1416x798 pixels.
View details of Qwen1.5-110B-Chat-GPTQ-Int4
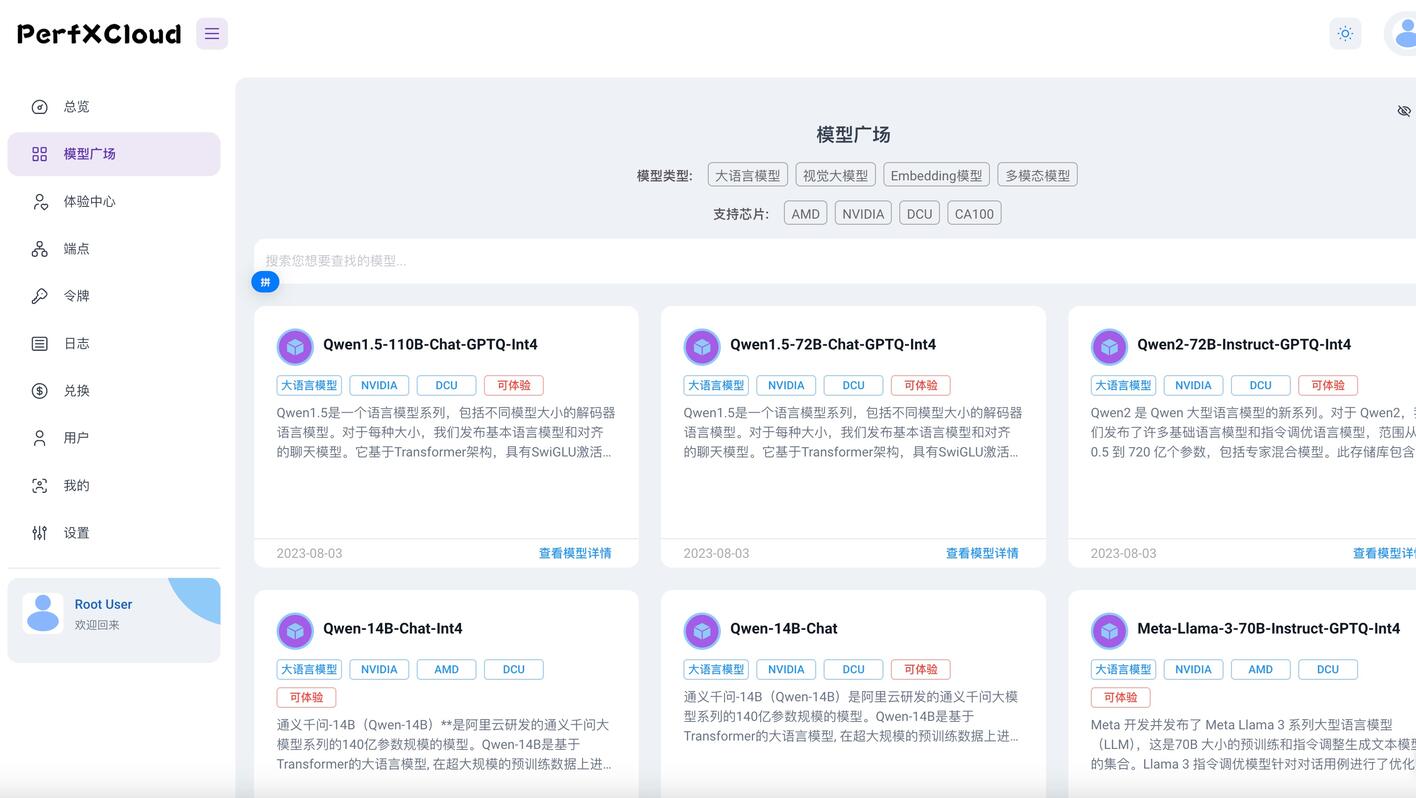(x=575, y=553)
